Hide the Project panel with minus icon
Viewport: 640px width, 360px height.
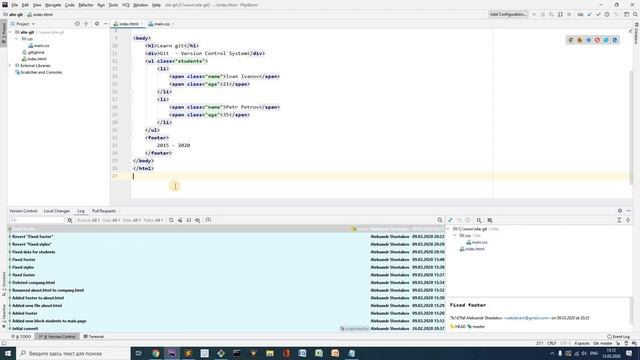(106, 24)
